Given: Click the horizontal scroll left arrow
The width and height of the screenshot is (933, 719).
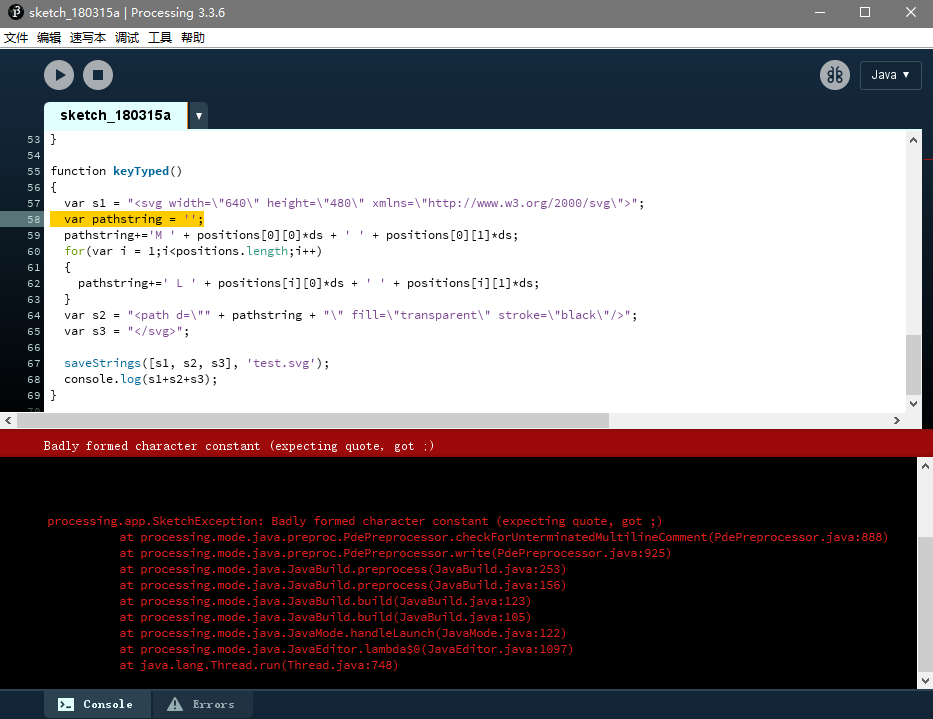Looking at the screenshot, I should coord(8,420).
